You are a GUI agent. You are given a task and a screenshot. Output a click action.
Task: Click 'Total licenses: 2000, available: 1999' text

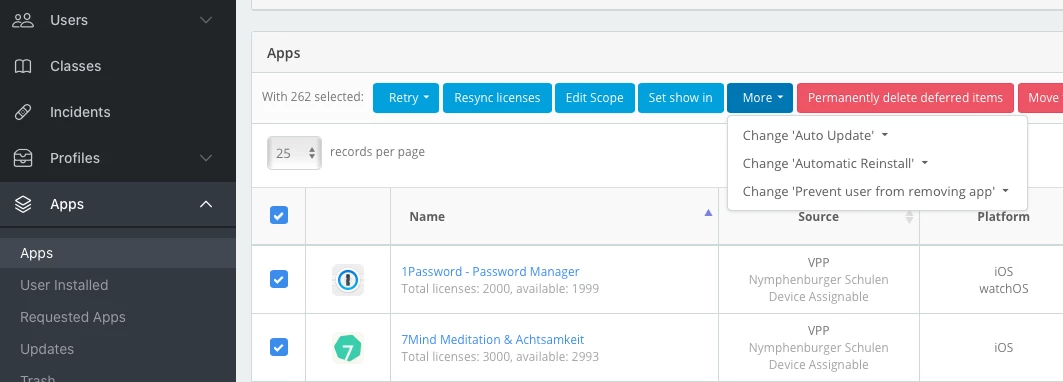500,289
